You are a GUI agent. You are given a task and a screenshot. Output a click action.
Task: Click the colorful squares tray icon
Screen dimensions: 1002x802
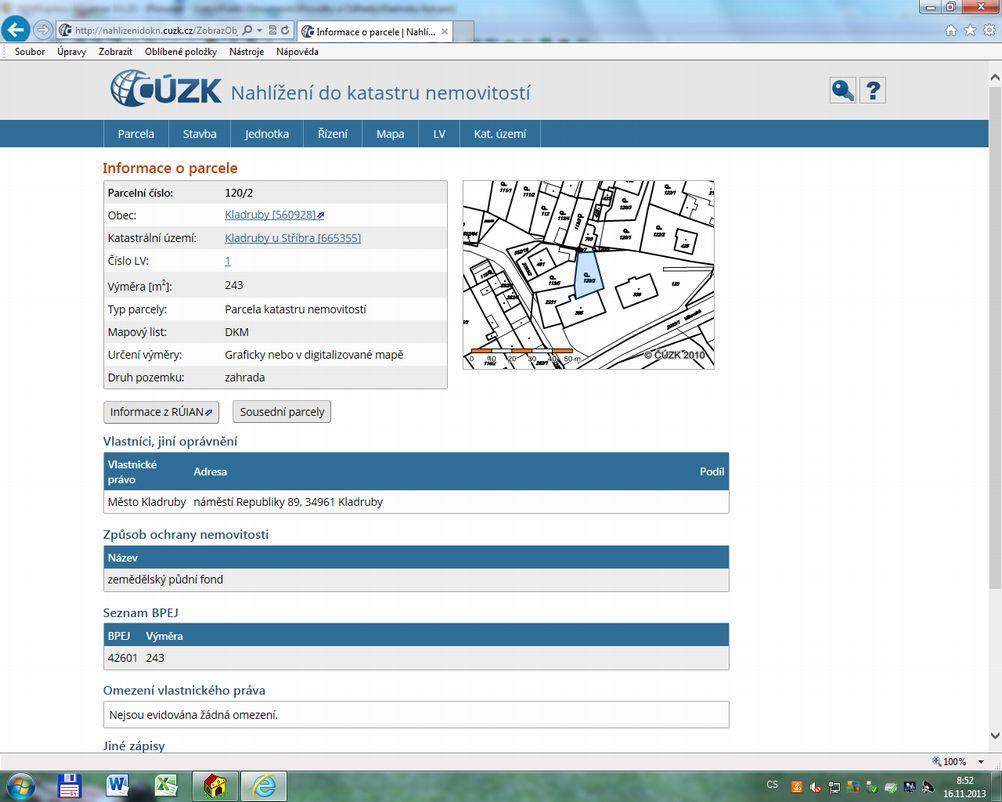tap(853, 787)
